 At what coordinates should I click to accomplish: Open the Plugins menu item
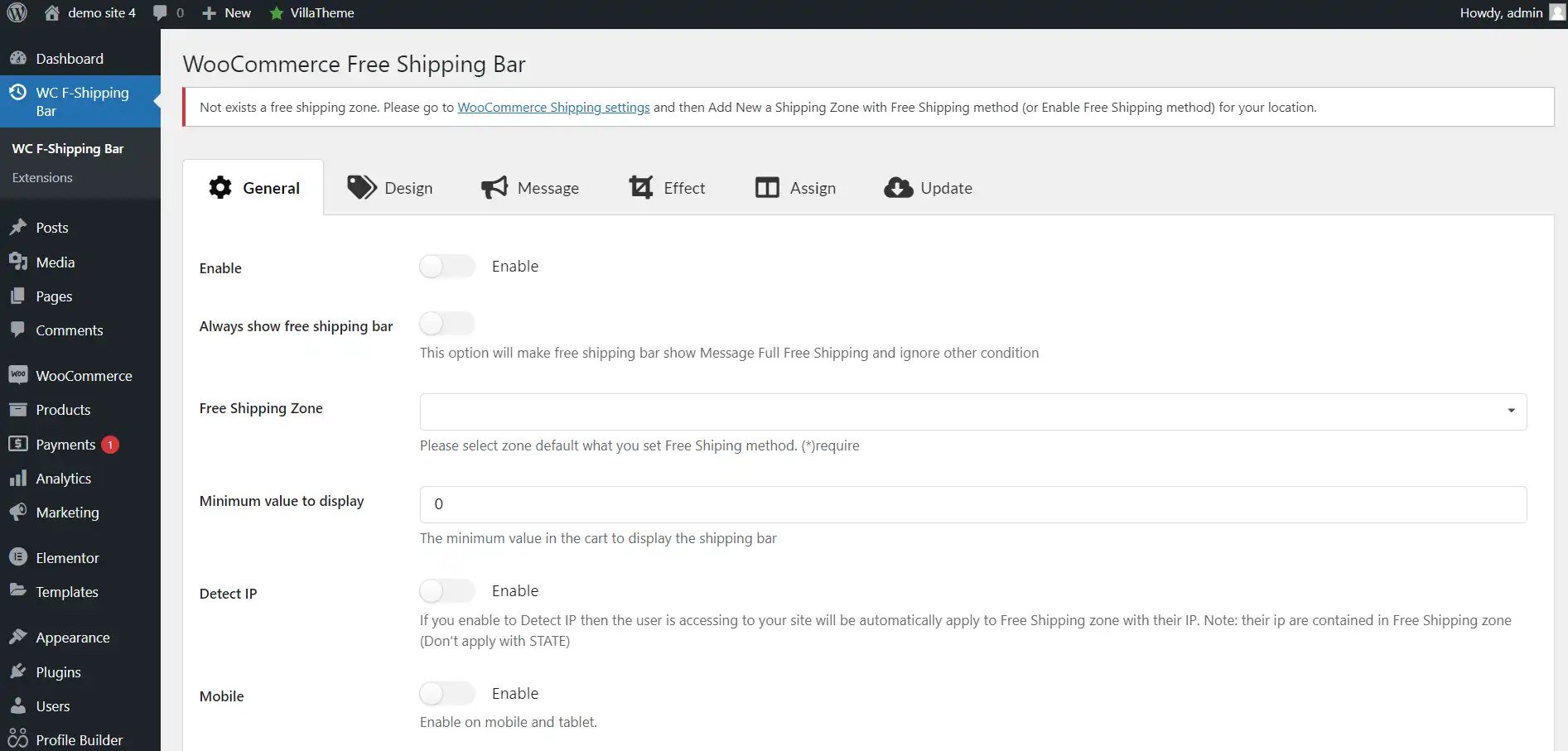tap(80, 672)
